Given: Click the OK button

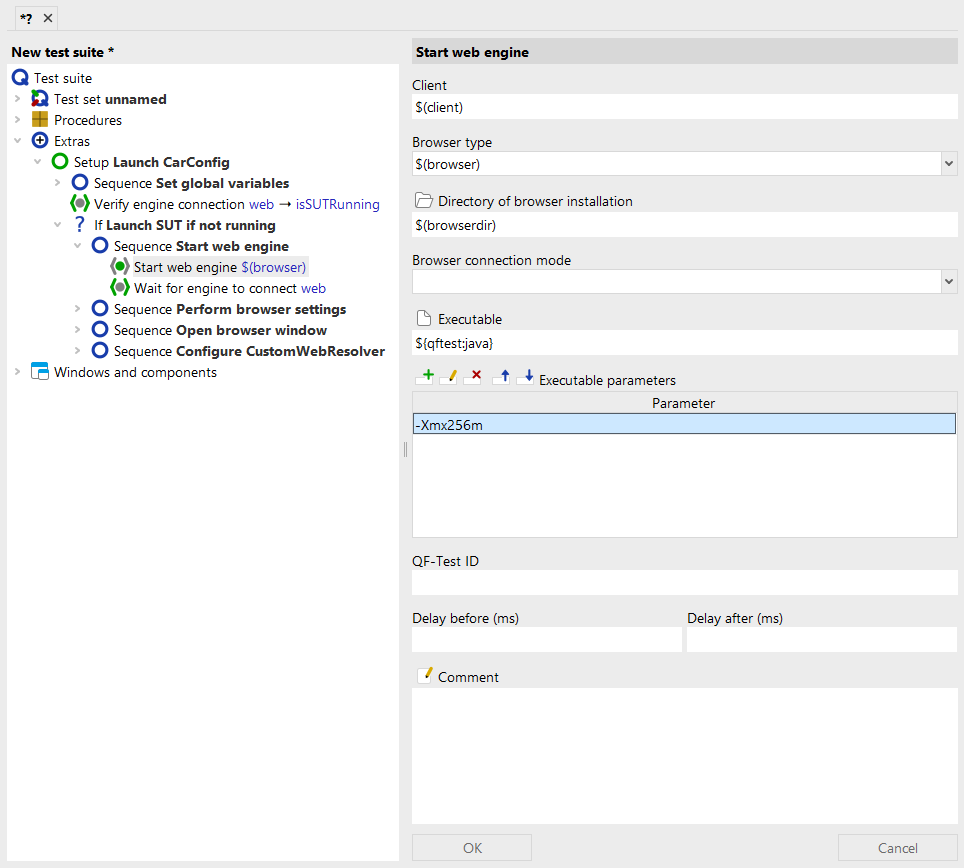Looking at the screenshot, I should point(472,848).
